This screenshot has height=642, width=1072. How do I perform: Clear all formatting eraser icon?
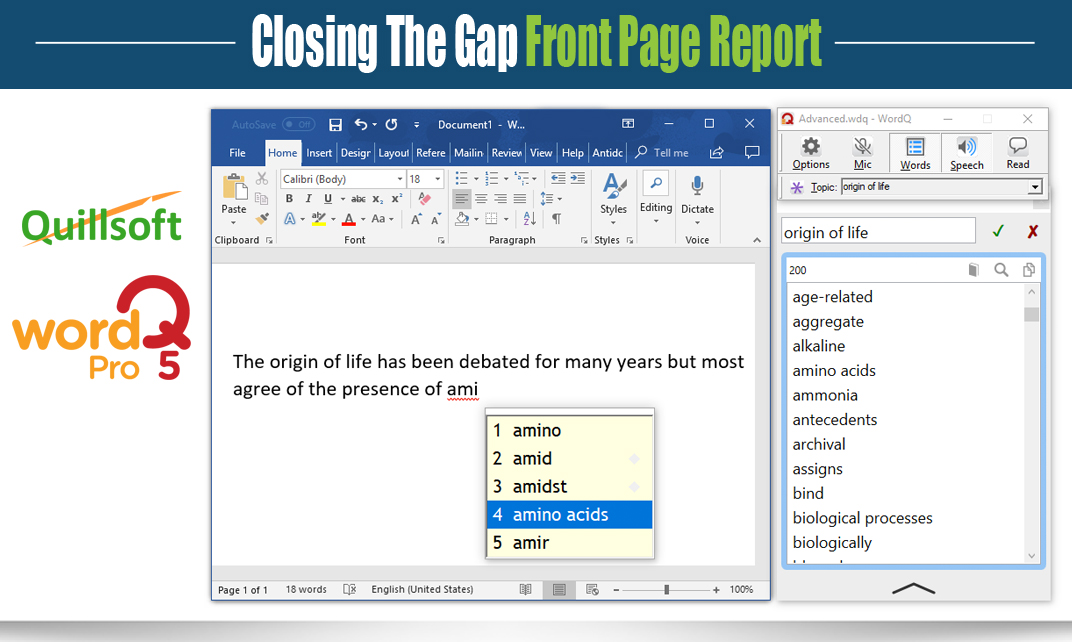(425, 199)
